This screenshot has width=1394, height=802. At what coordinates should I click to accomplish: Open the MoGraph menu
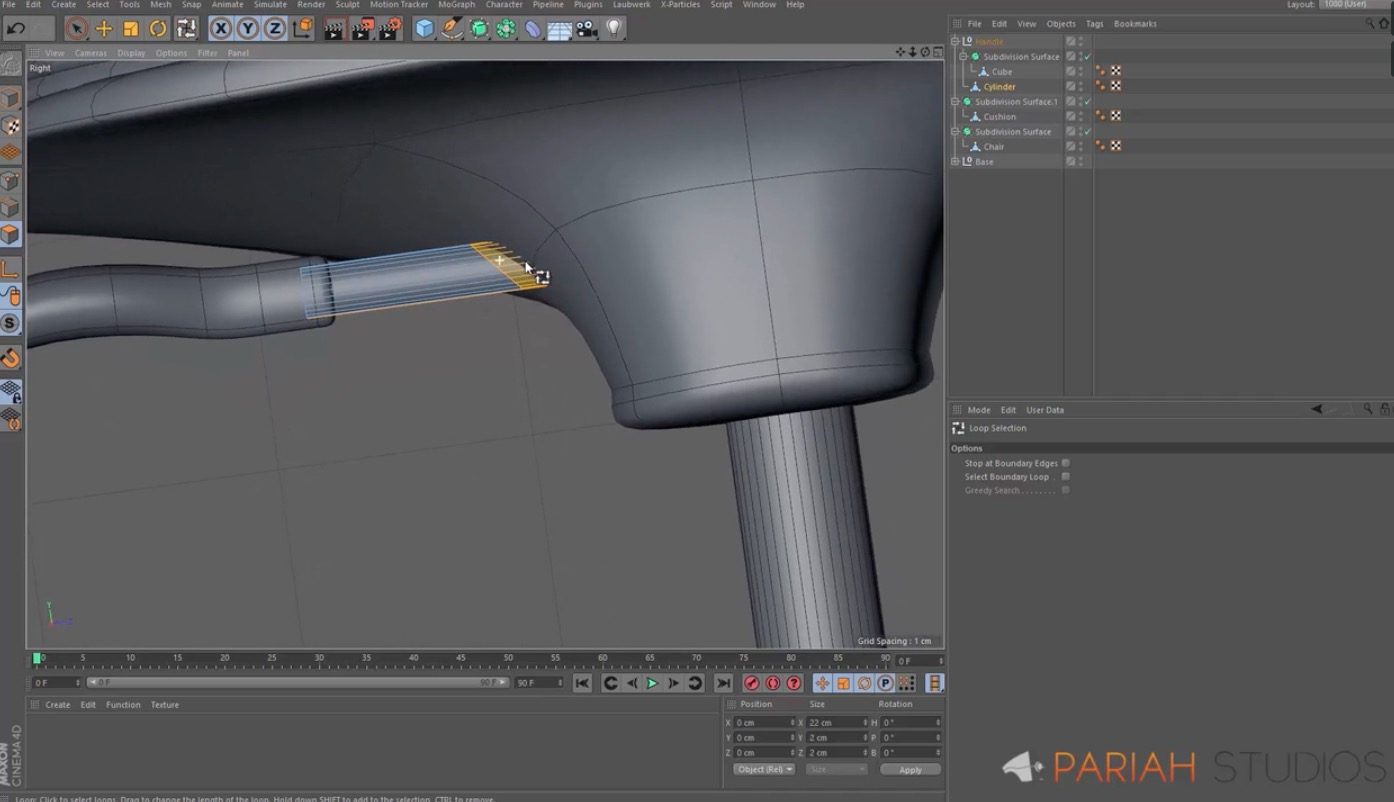pyautogui.click(x=457, y=5)
